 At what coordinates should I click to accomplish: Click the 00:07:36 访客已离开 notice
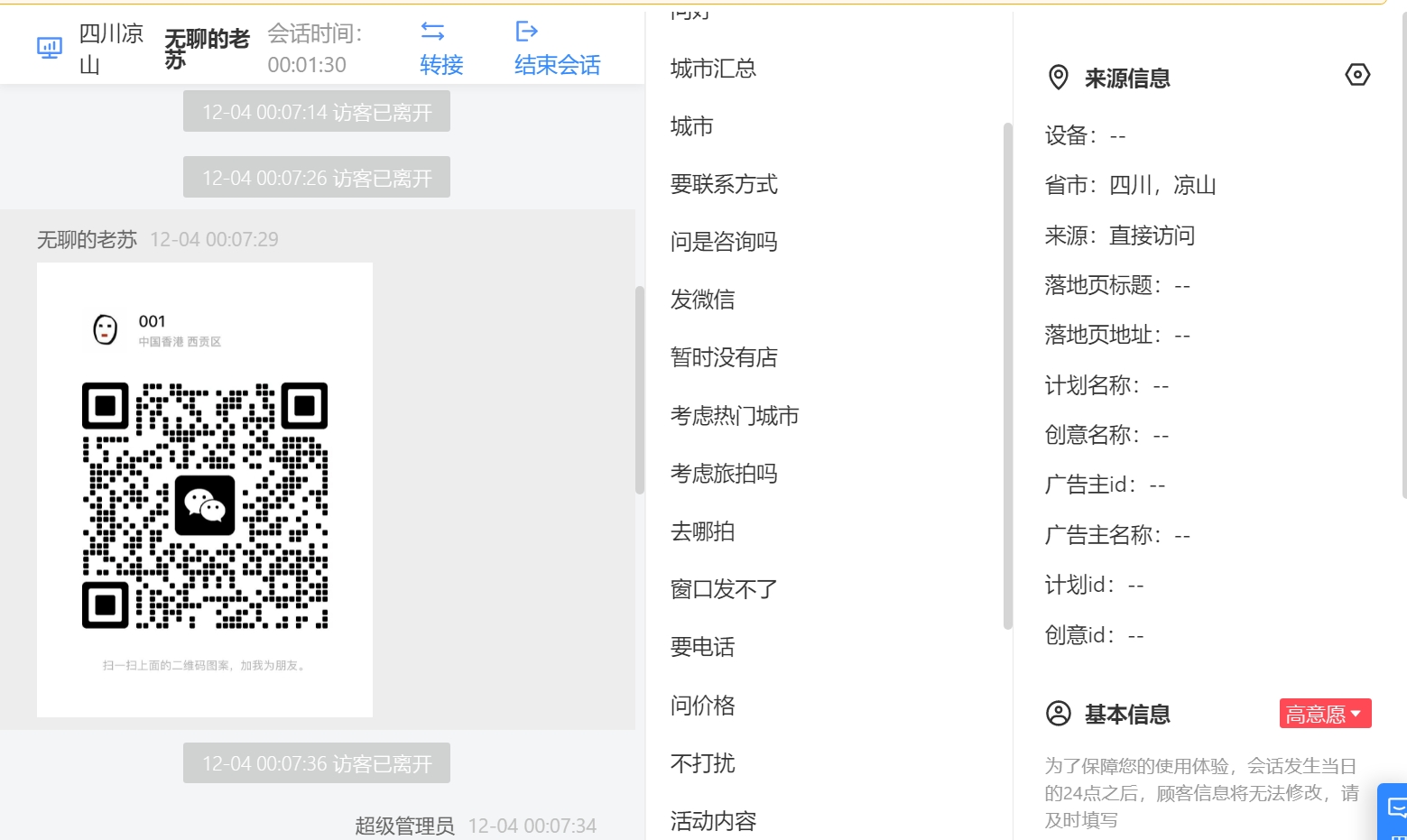pyautogui.click(x=317, y=763)
